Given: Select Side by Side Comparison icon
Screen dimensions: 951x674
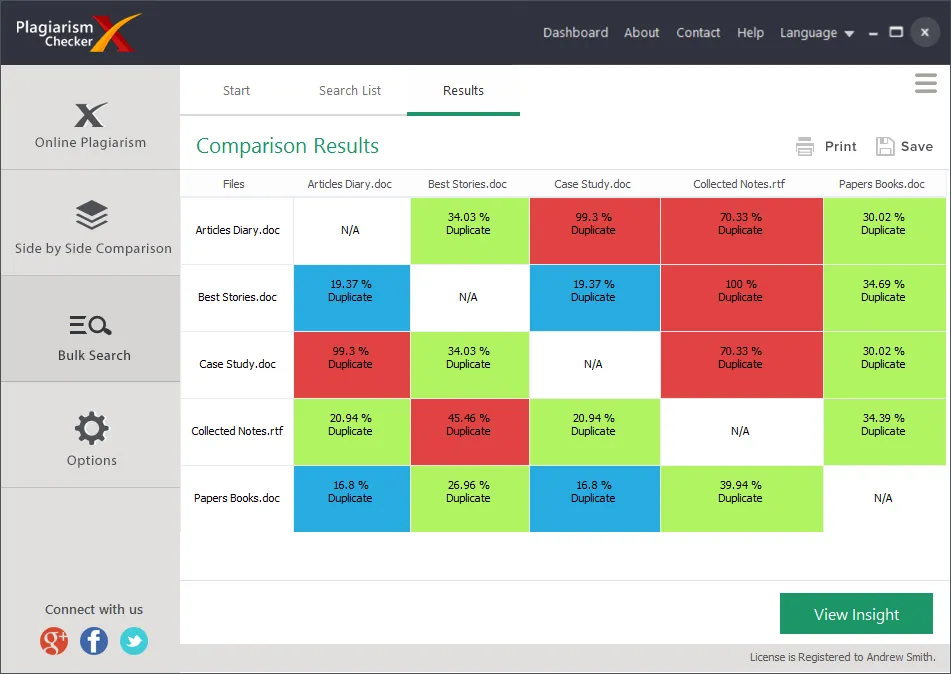Looking at the screenshot, I should [x=92, y=215].
